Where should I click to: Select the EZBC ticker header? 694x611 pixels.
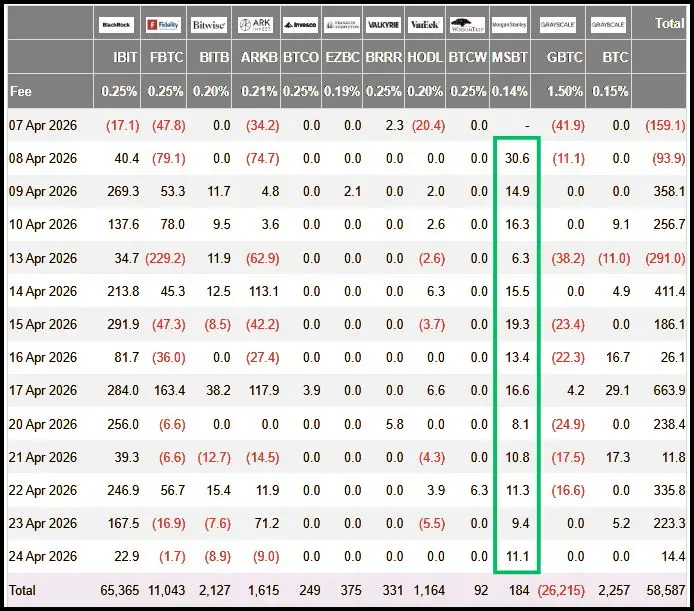pos(342,57)
